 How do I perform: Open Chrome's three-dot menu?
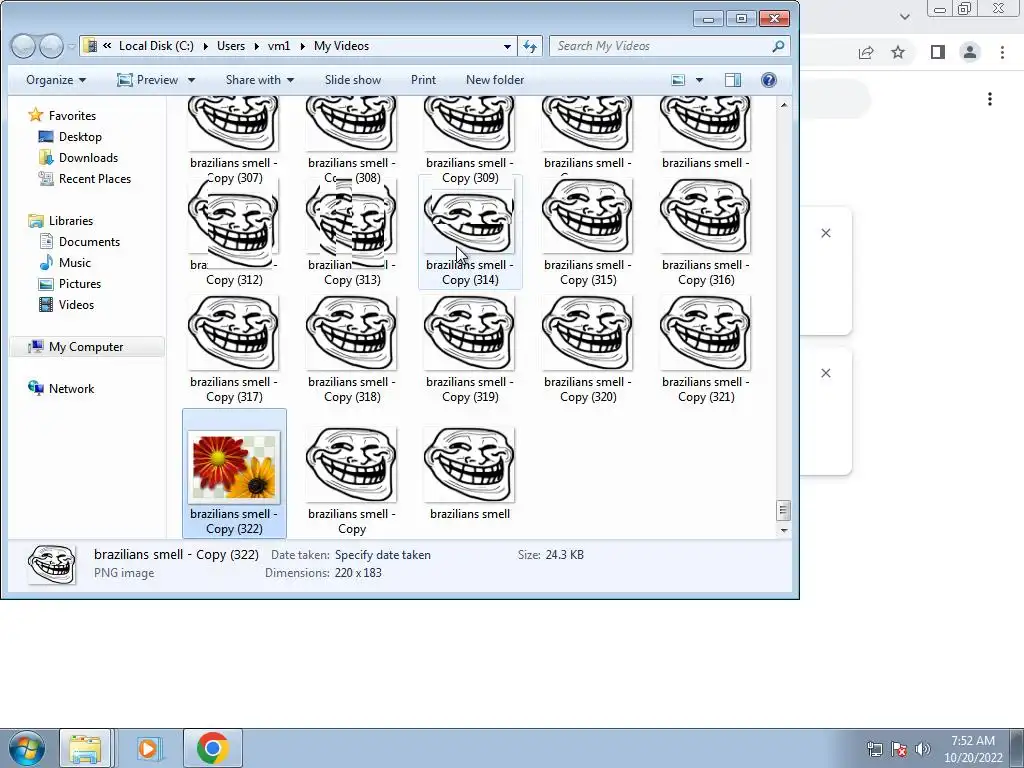click(1002, 52)
